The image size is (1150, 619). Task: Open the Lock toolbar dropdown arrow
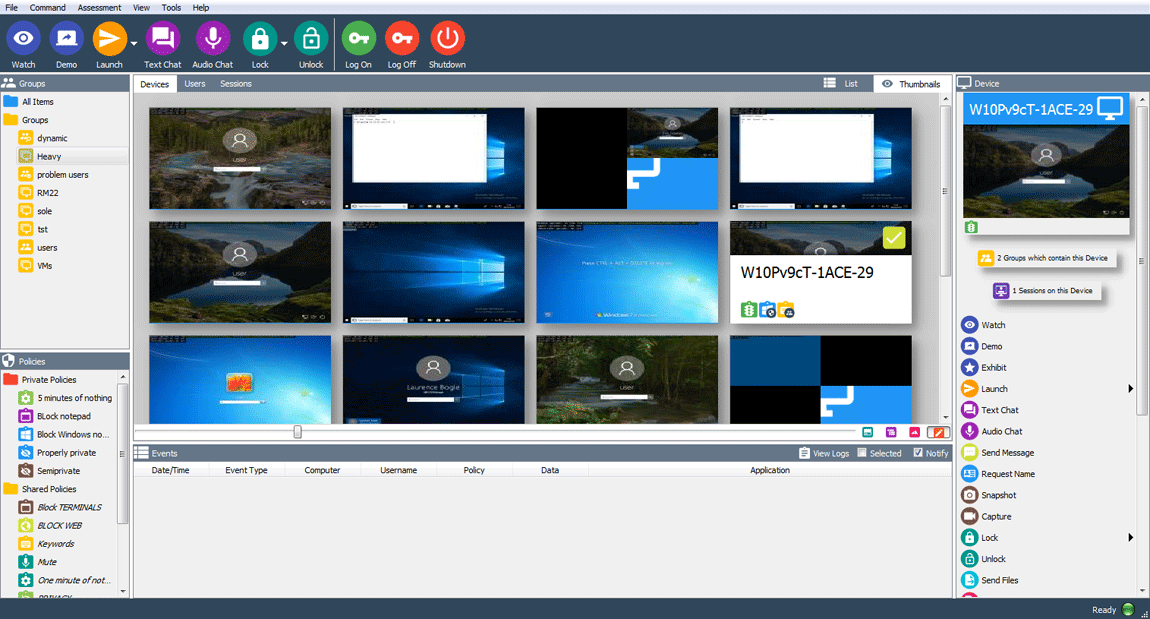coord(284,43)
